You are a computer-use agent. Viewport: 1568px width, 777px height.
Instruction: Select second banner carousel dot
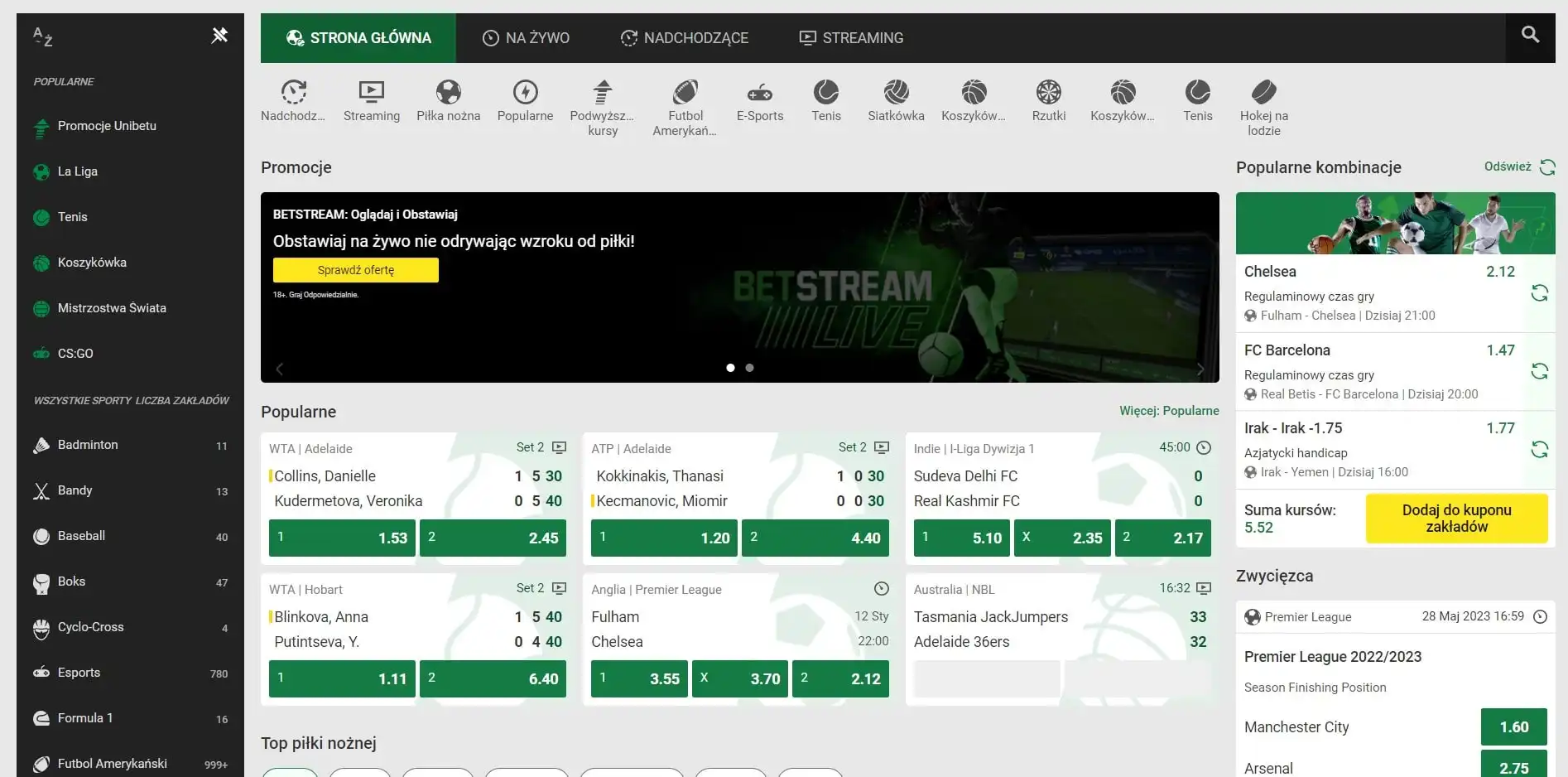(x=749, y=368)
